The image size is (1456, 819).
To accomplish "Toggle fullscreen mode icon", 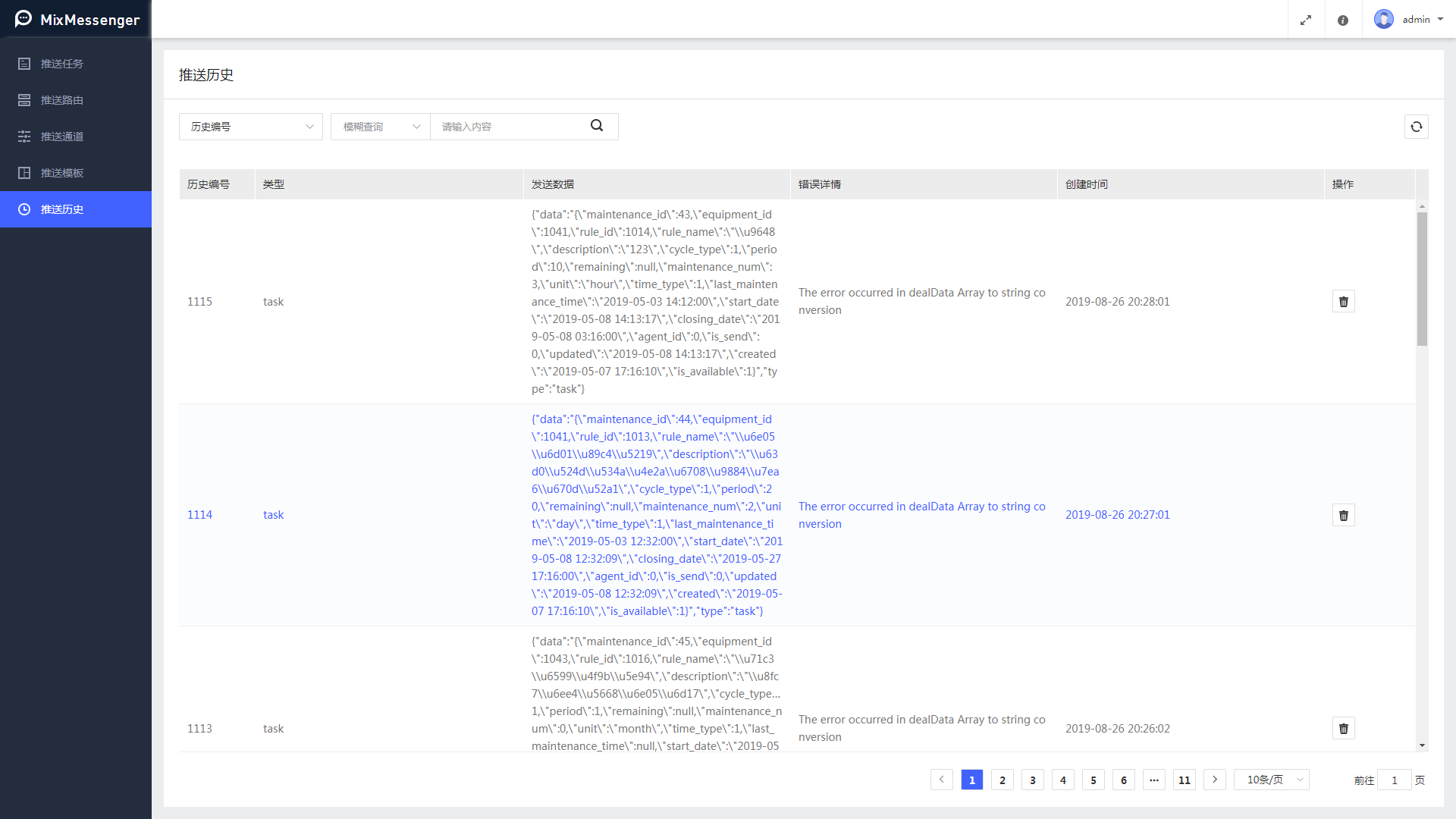I will [1306, 20].
